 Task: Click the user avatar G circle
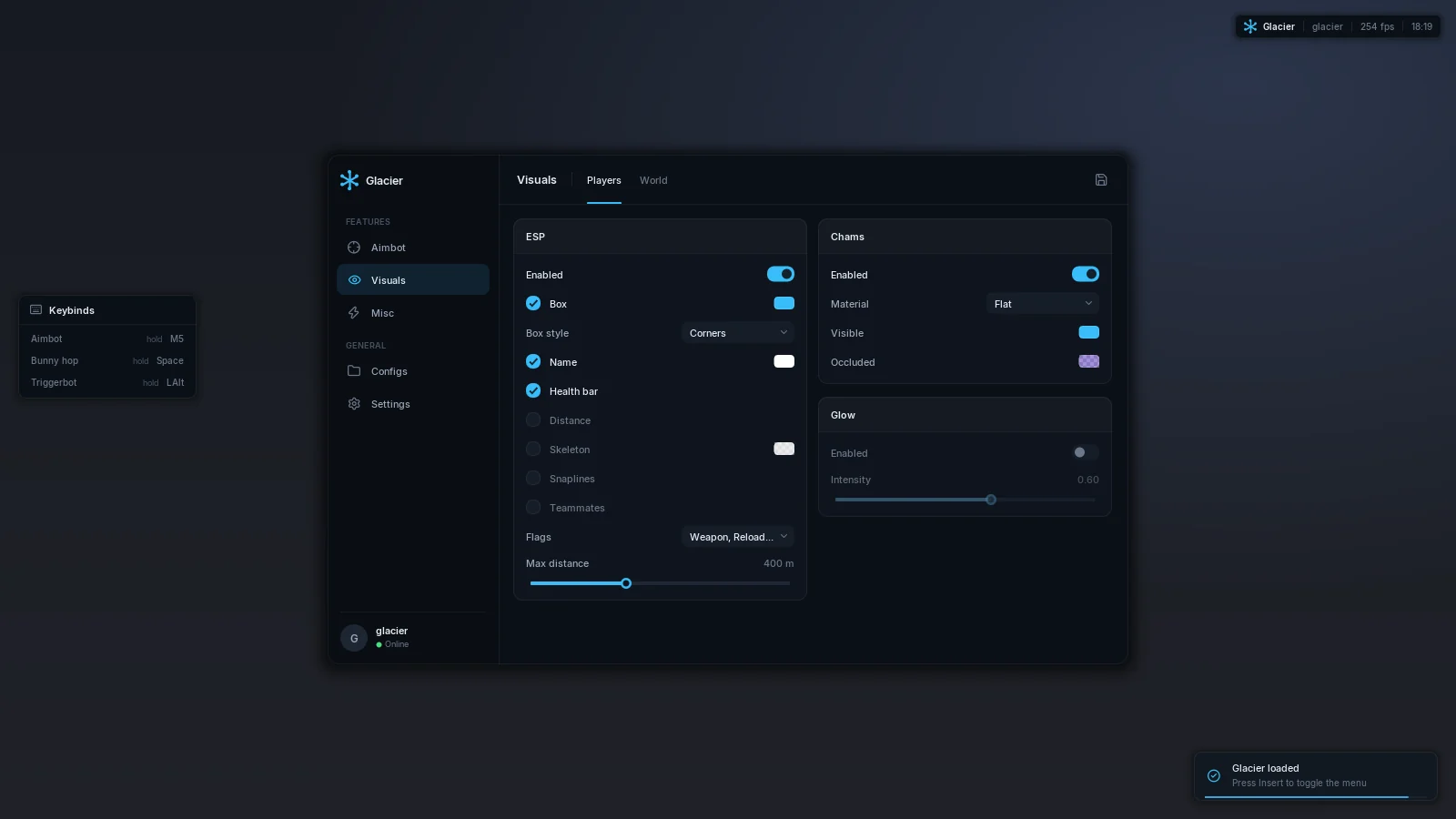click(354, 638)
